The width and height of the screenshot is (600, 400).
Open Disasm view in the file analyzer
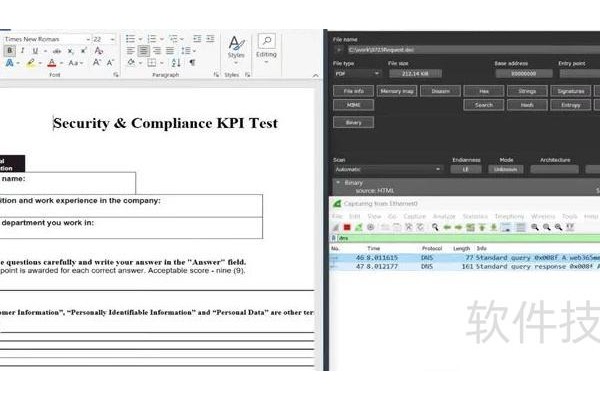pyautogui.click(x=440, y=91)
